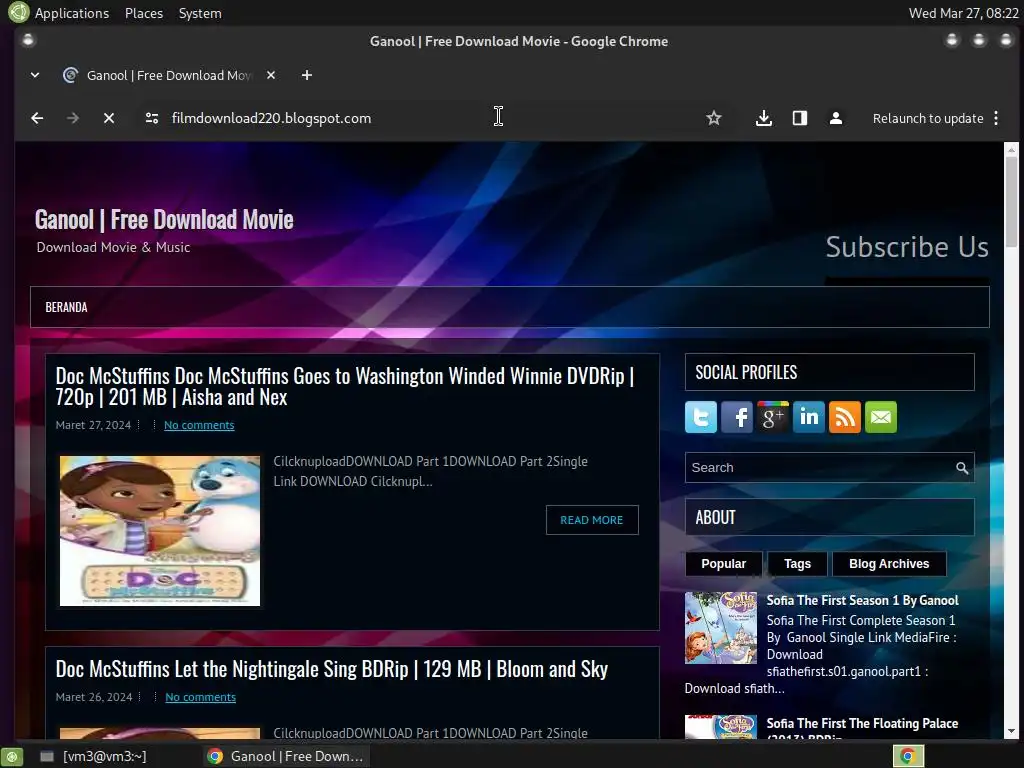This screenshot has width=1024, height=768.
Task: Bookmark this page with the star icon
Action: pyautogui.click(x=714, y=118)
